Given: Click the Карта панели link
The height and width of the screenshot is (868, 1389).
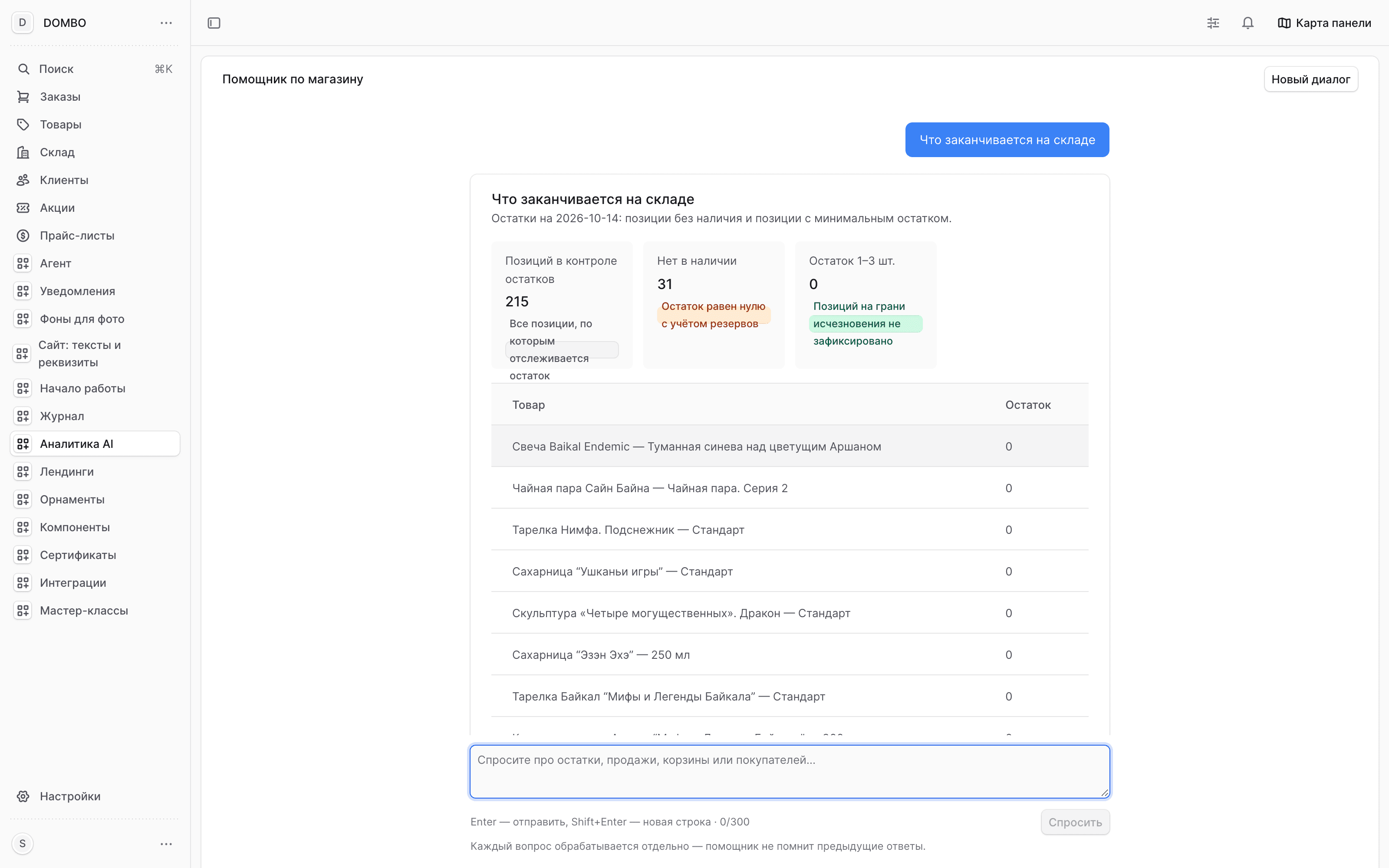Looking at the screenshot, I should [1324, 23].
